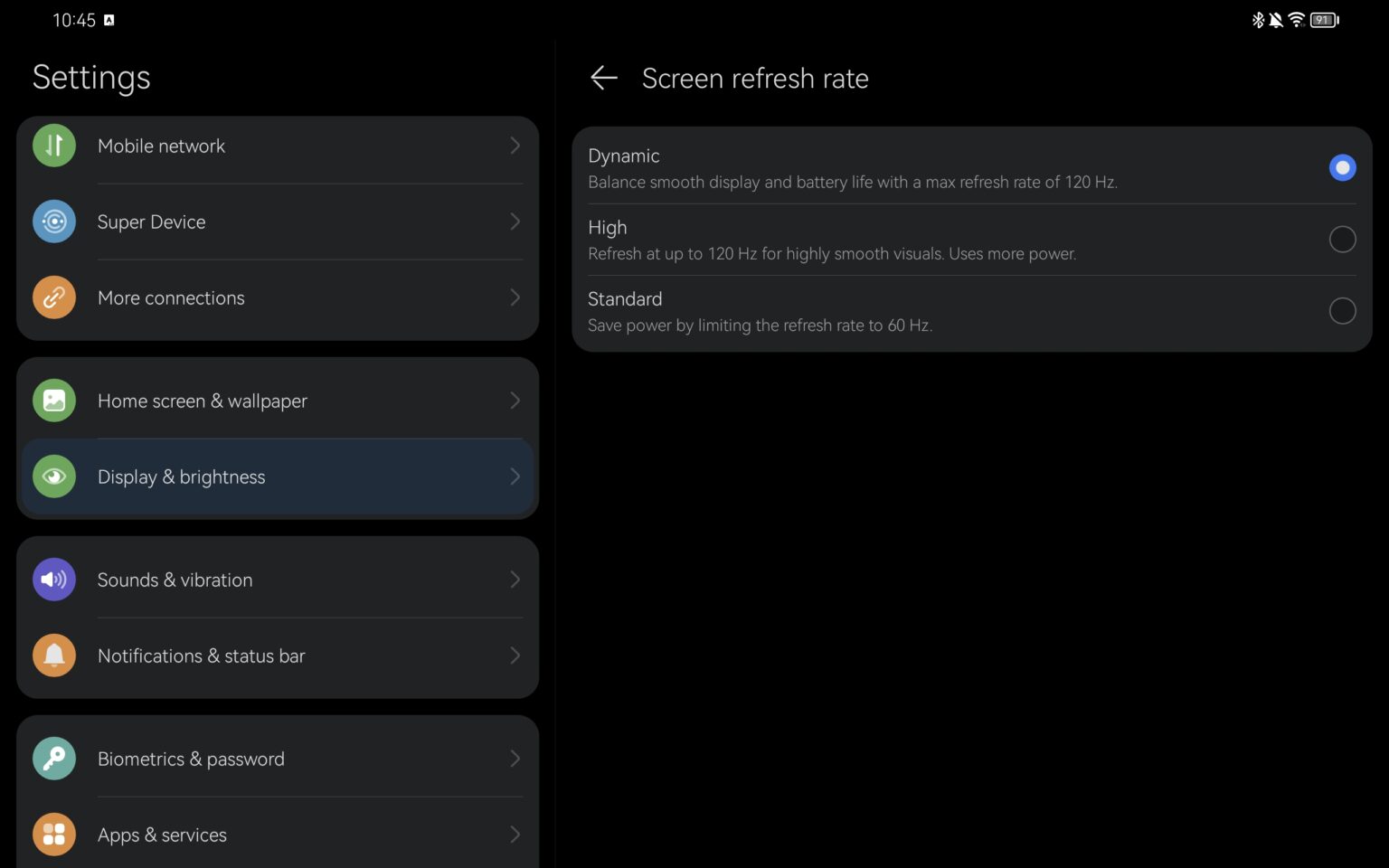Tap the muted bell status icon
This screenshot has width=1389, height=868.
pyautogui.click(x=1276, y=20)
